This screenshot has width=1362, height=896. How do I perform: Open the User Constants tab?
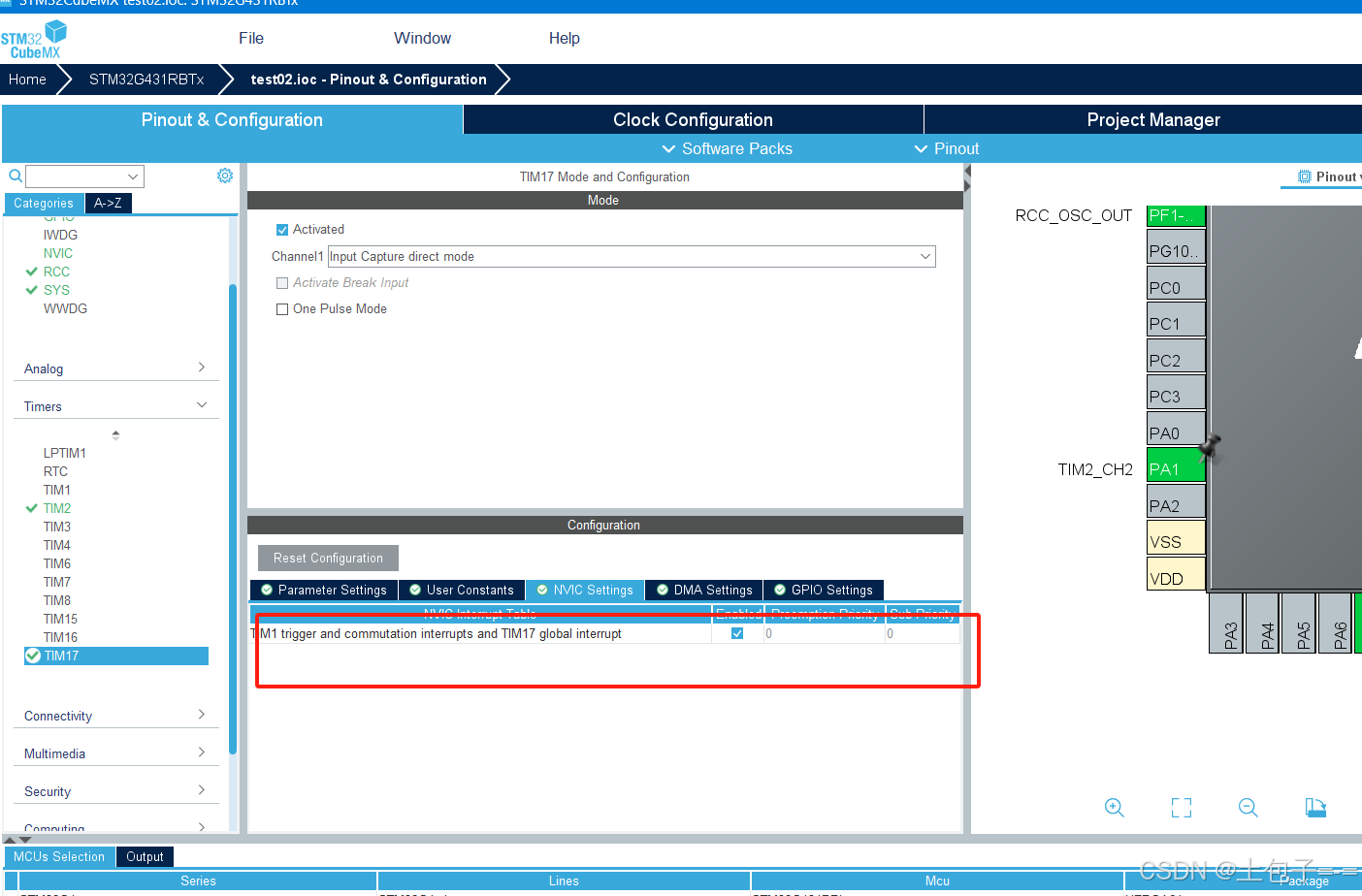tap(462, 590)
